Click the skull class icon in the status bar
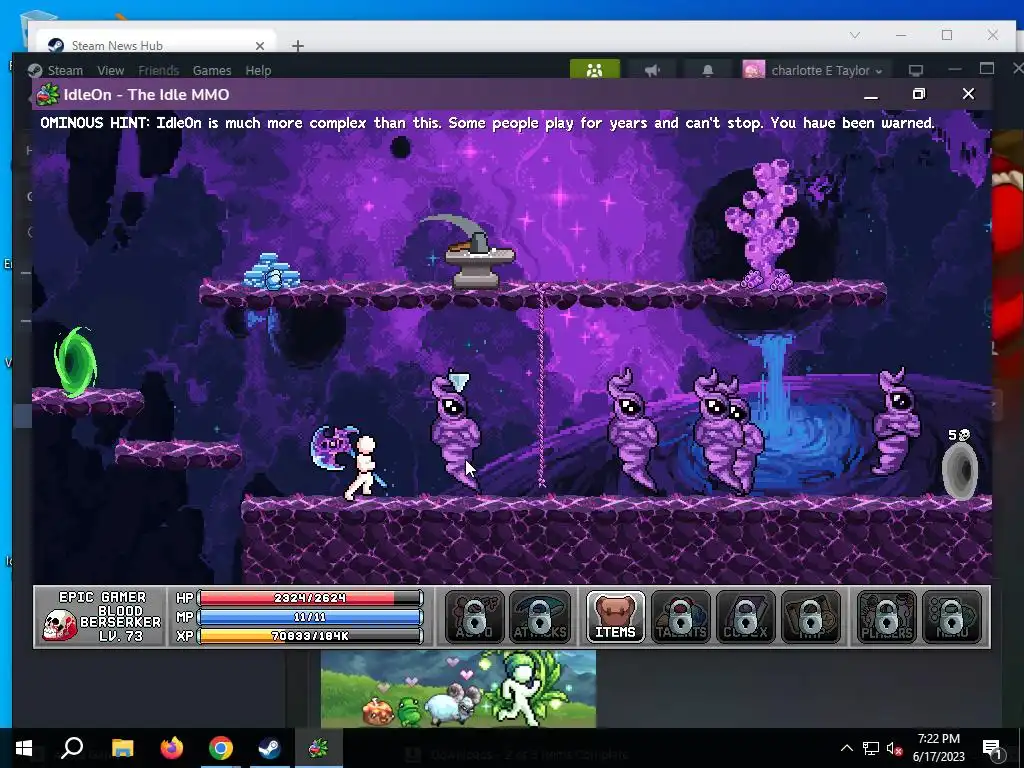 [59, 625]
